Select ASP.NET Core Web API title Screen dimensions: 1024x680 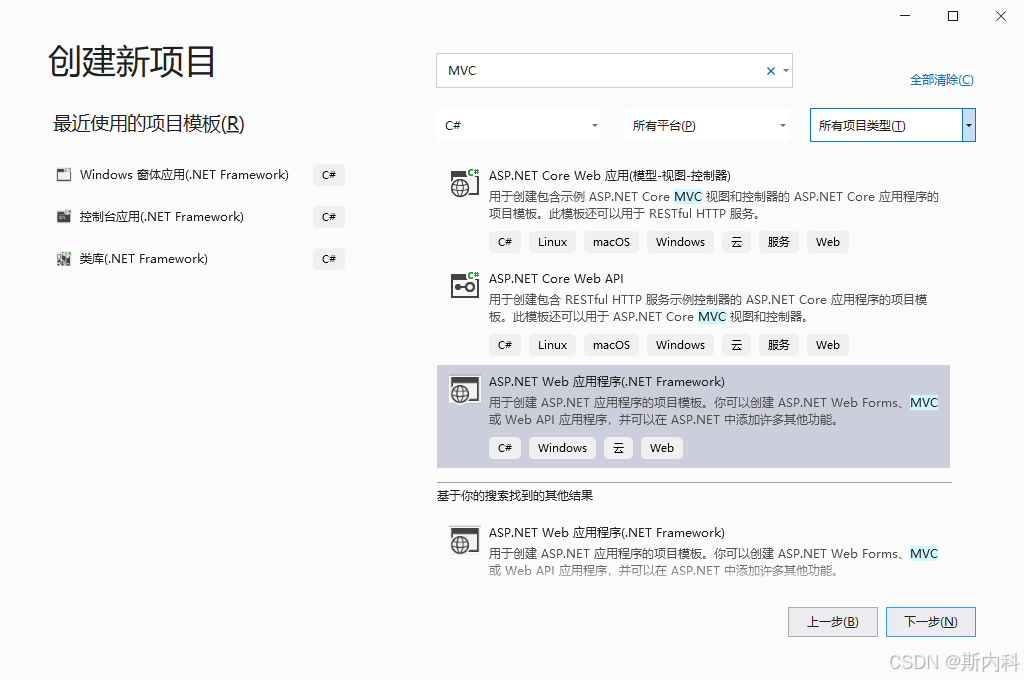point(556,279)
